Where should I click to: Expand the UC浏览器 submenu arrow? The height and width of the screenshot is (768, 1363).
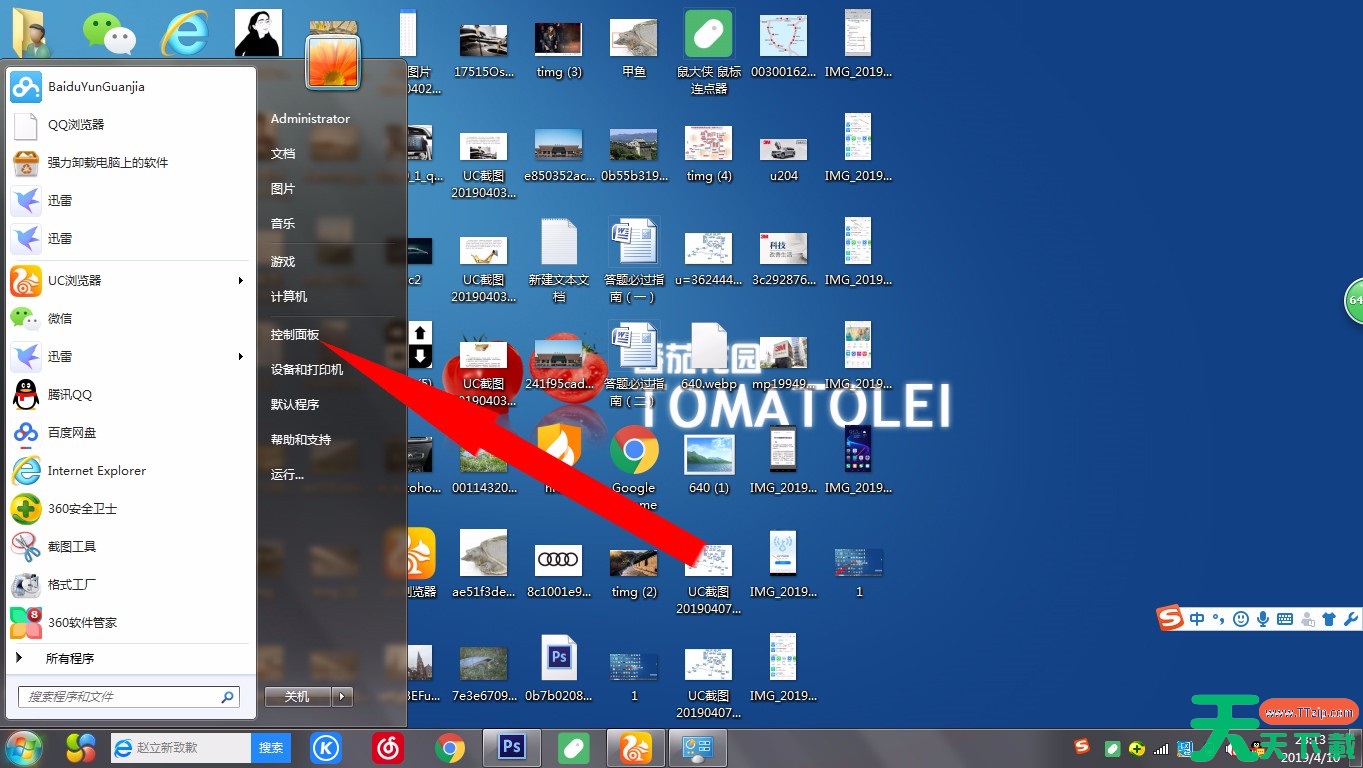pos(240,281)
